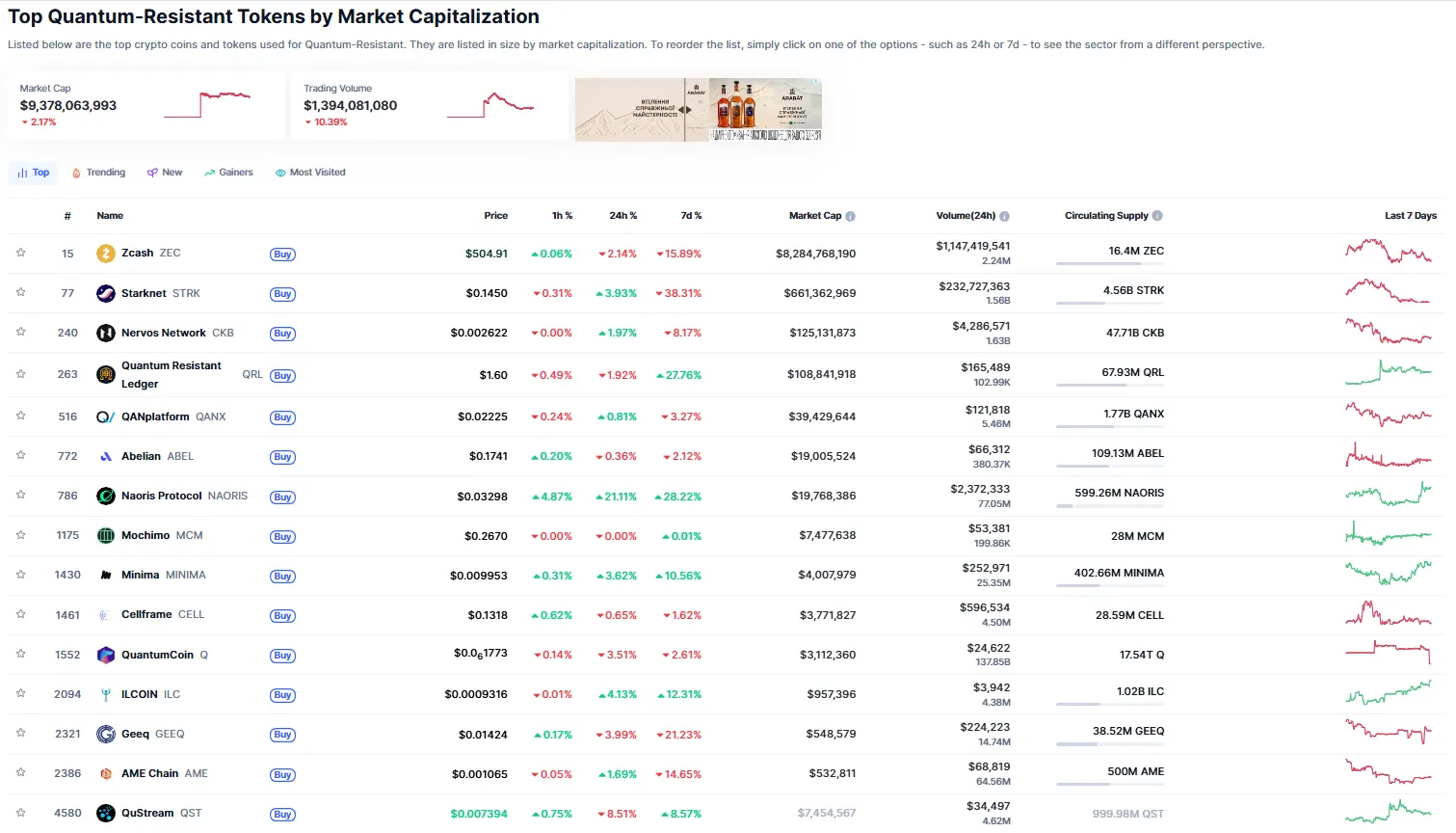The height and width of the screenshot is (833, 1456).
Task: Click the Naoris Protocol logo icon
Action: pyautogui.click(x=106, y=497)
